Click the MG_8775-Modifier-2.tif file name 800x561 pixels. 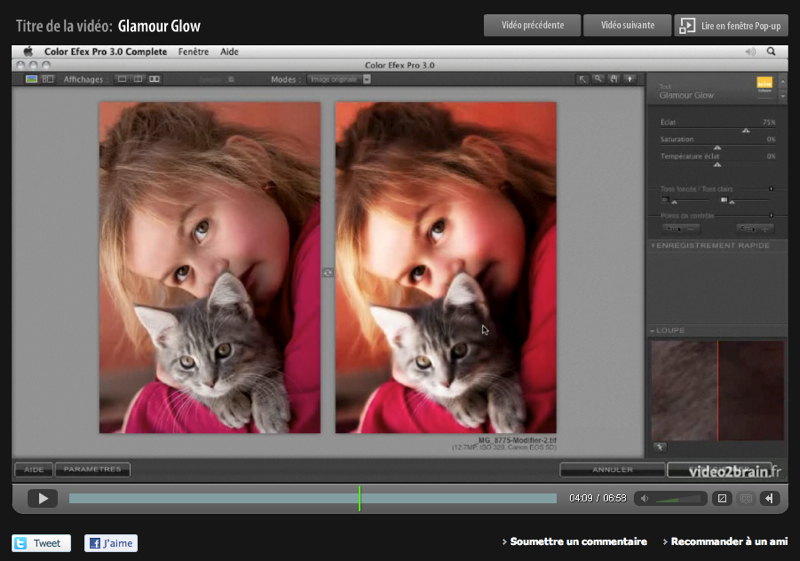(517, 440)
